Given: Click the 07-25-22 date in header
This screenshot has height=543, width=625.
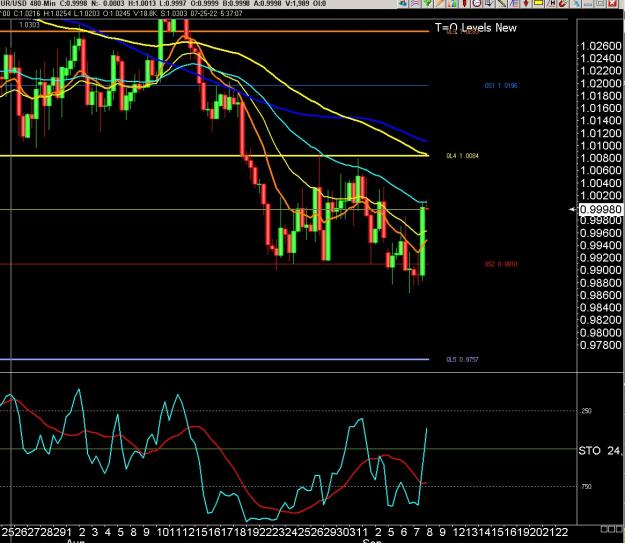Looking at the screenshot, I should click(204, 14).
